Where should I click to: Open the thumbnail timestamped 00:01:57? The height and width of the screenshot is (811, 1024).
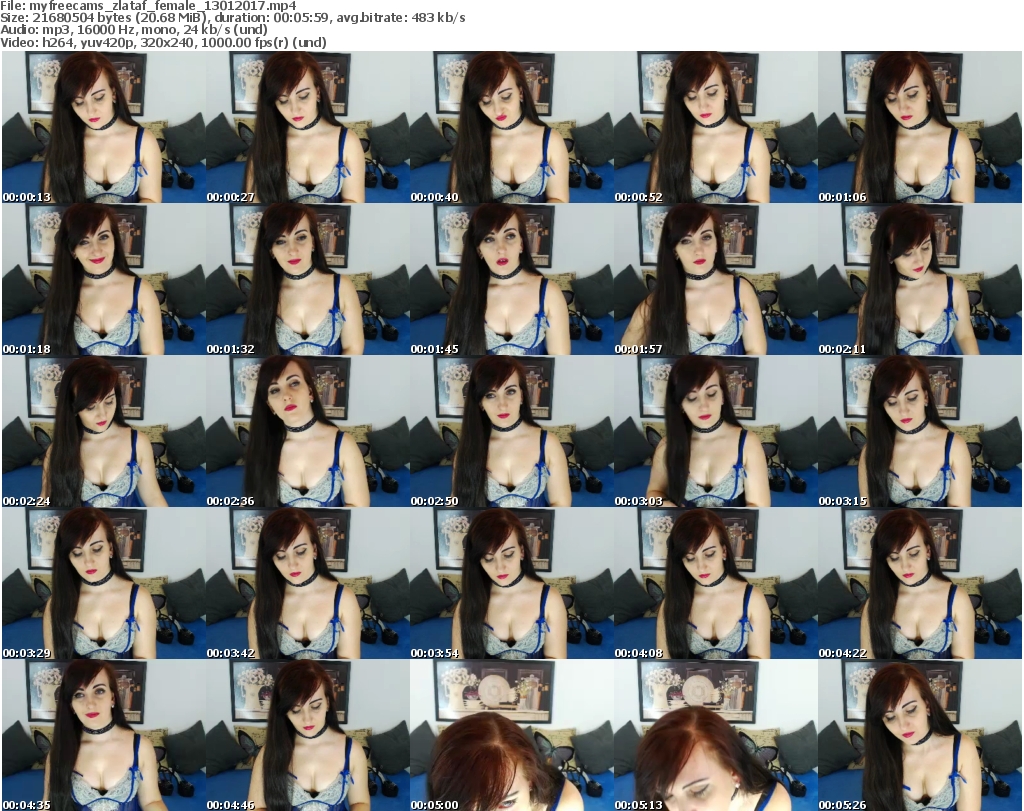tap(715, 279)
